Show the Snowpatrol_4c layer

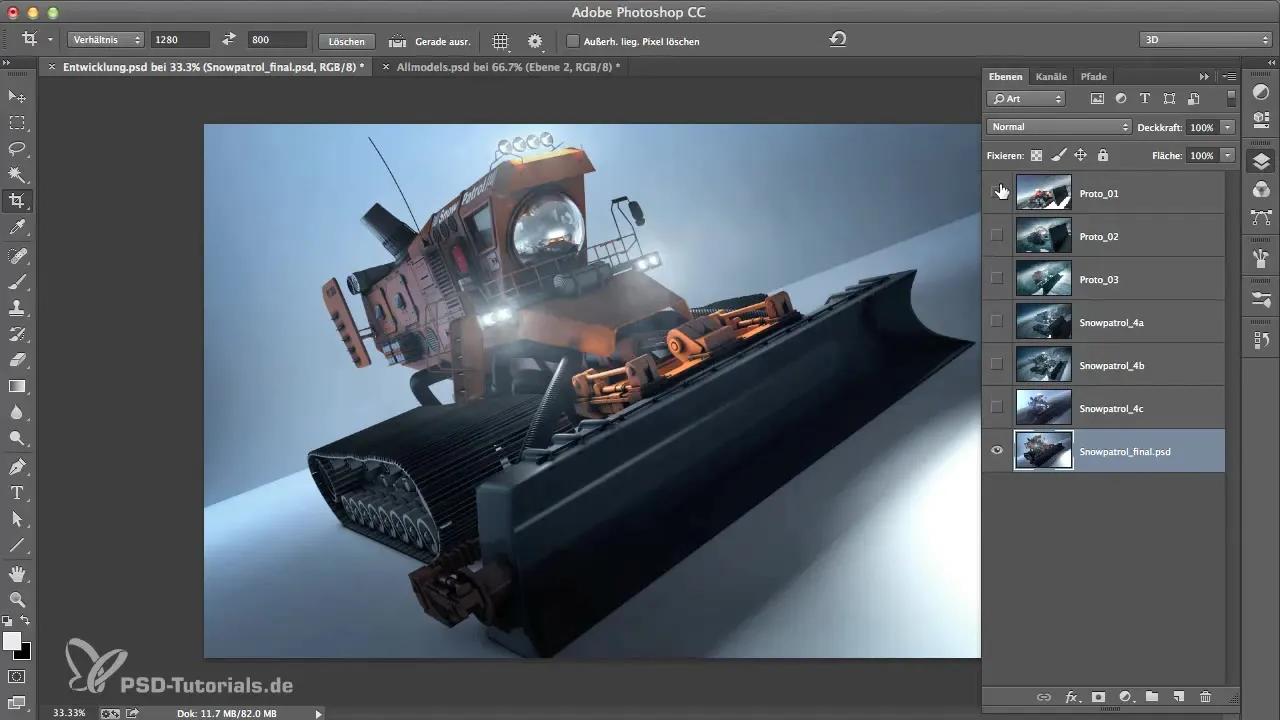pyautogui.click(x=996, y=408)
